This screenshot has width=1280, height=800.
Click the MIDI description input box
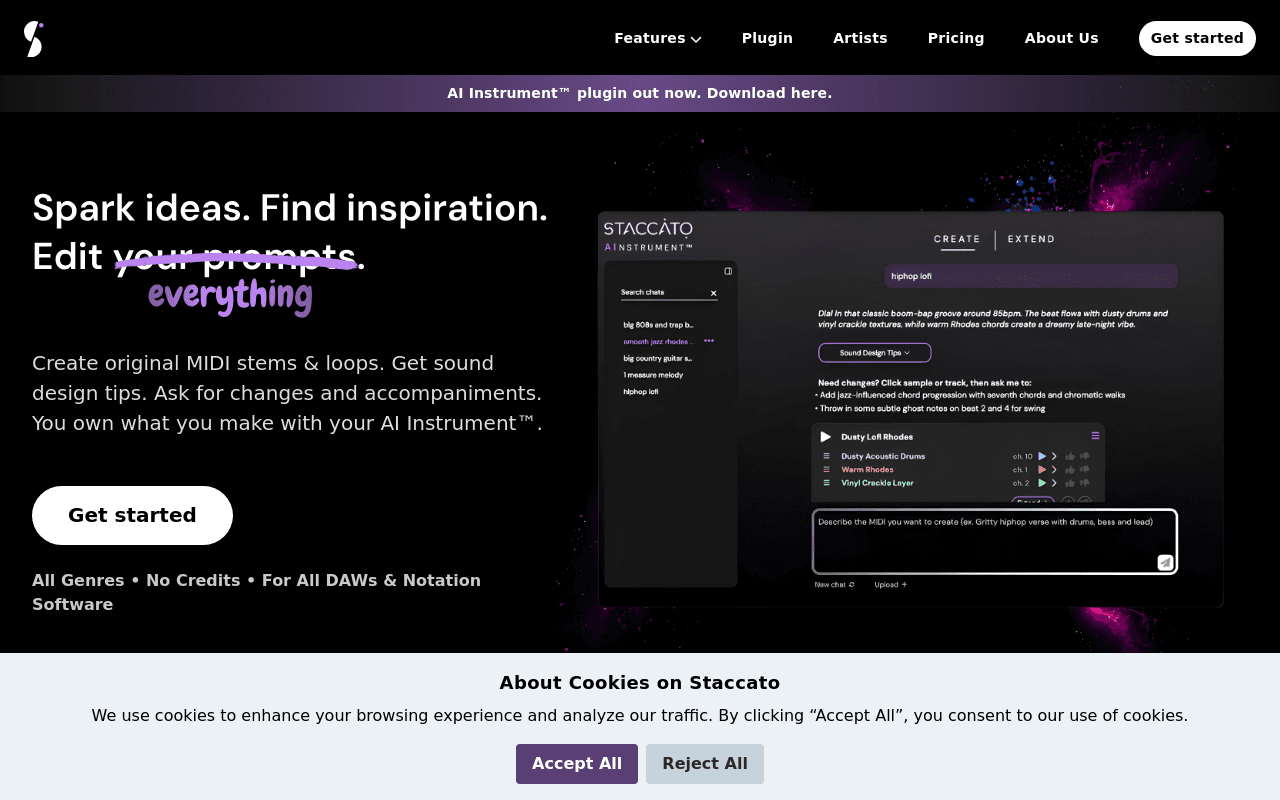[994, 542]
